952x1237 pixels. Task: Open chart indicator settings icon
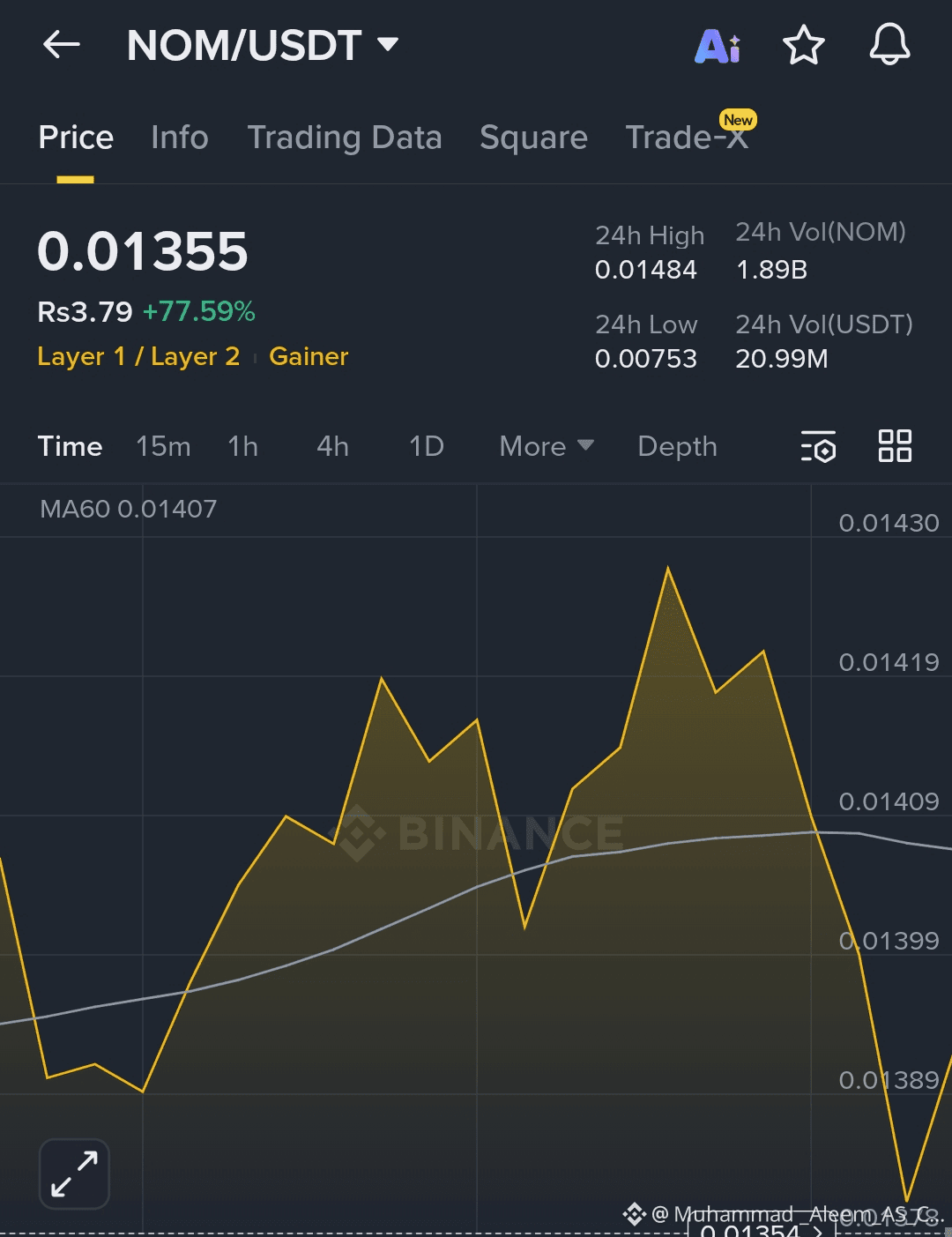click(818, 446)
